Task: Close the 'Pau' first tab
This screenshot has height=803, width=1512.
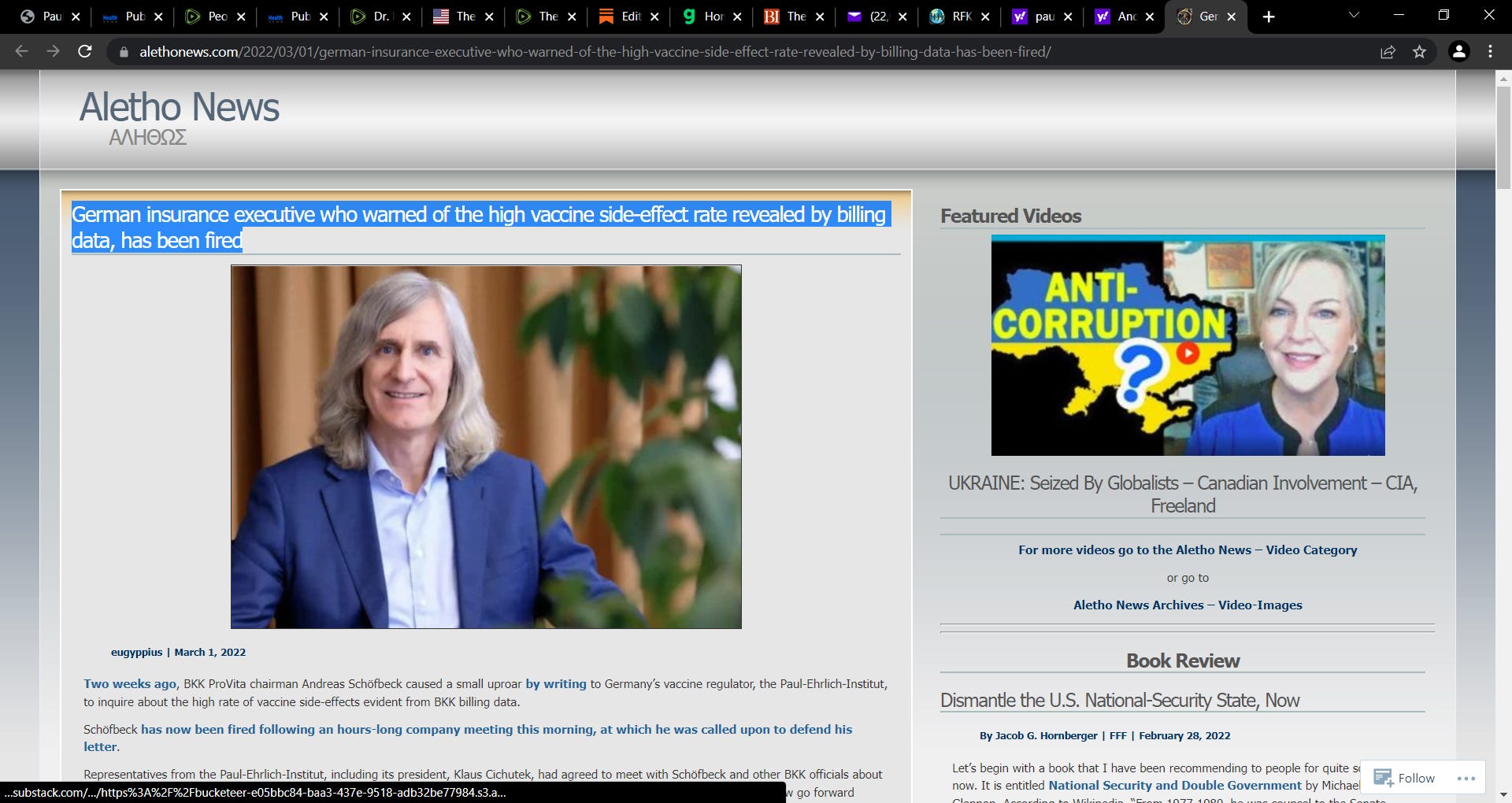Action: (76, 17)
